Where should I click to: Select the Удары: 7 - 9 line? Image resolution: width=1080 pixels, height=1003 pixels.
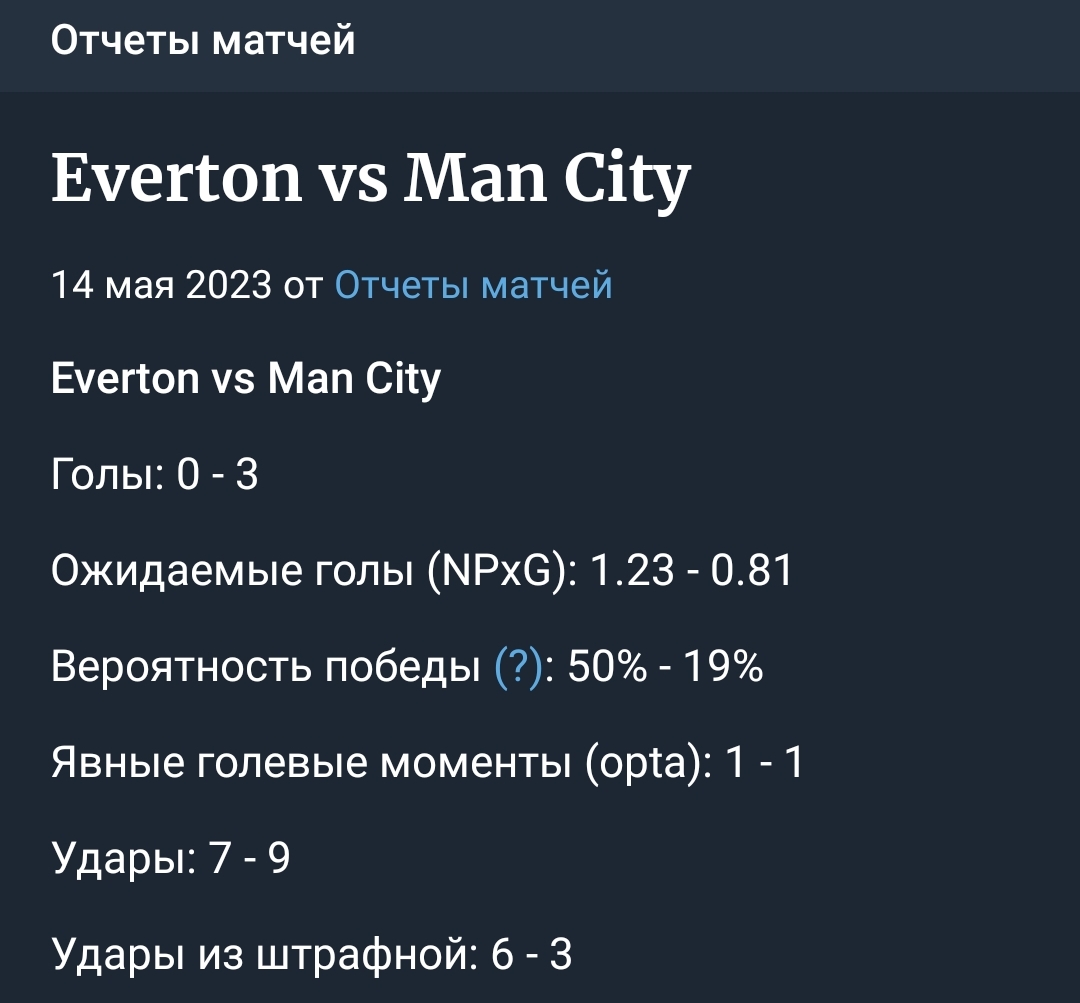pos(171,858)
